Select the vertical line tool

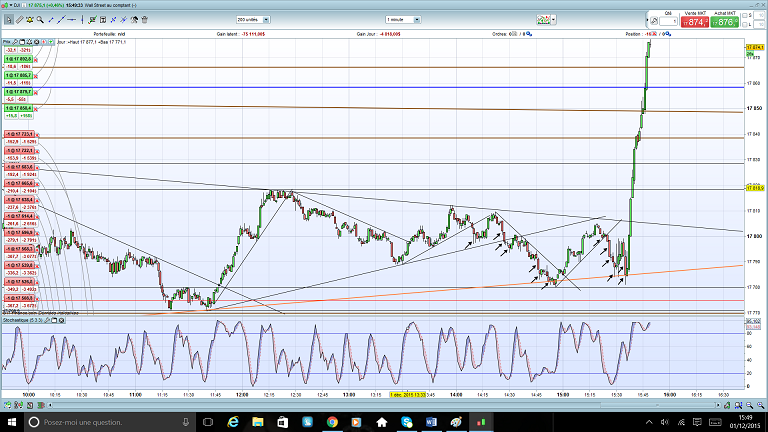[x=82, y=20]
